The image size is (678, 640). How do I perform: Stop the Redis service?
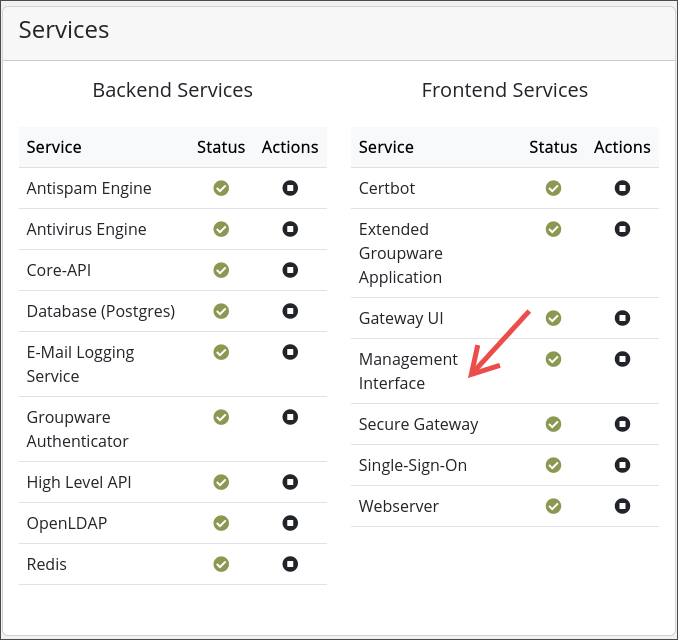pyautogui.click(x=290, y=564)
